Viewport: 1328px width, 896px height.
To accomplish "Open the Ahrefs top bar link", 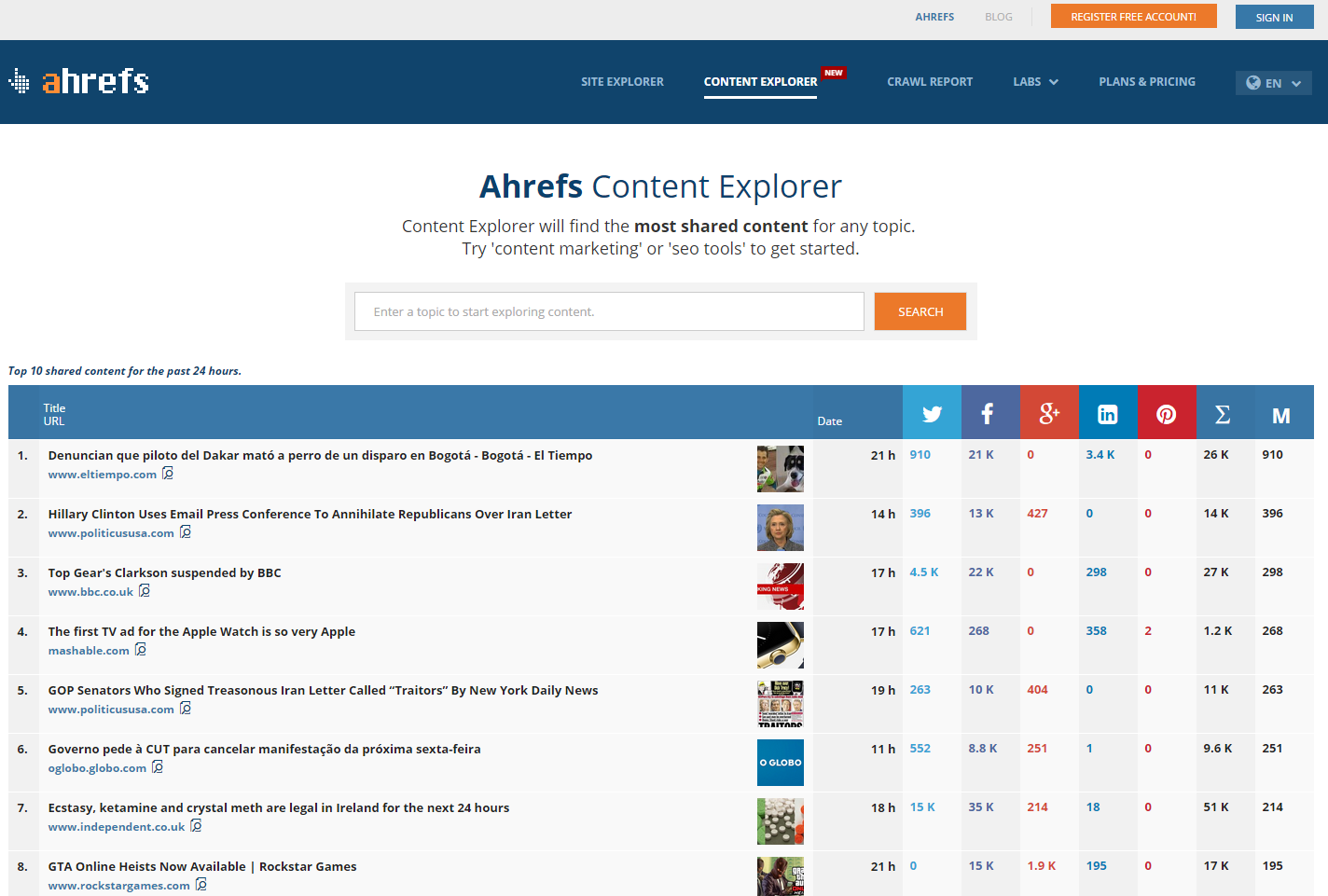I will pyautogui.click(x=934, y=17).
